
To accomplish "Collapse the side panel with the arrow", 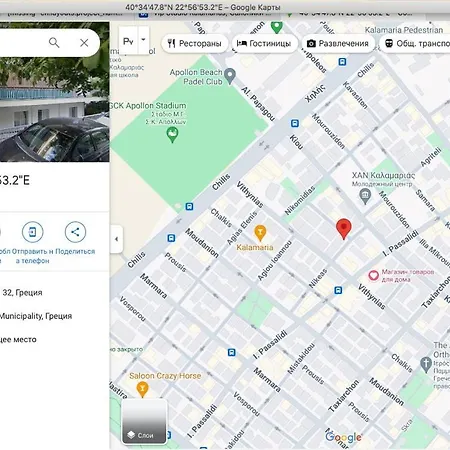I will (x=116, y=239).
